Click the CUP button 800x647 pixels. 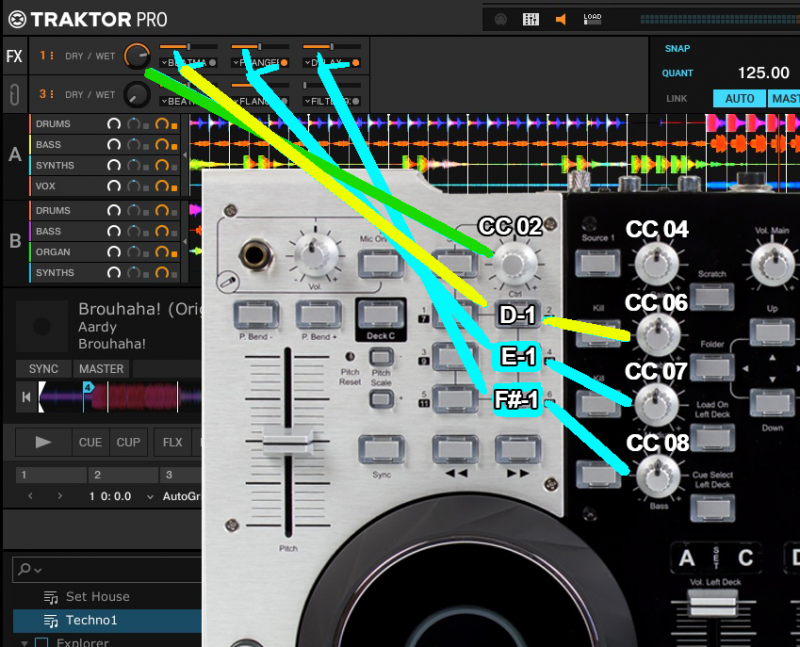click(x=128, y=442)
